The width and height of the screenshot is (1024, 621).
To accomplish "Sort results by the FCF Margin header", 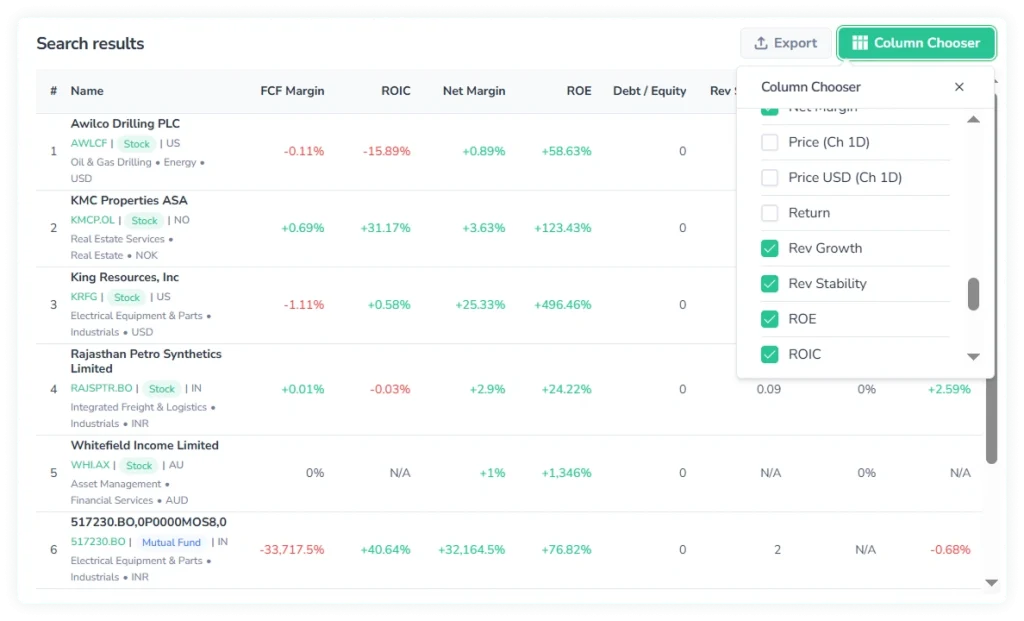I will [292, 91].
